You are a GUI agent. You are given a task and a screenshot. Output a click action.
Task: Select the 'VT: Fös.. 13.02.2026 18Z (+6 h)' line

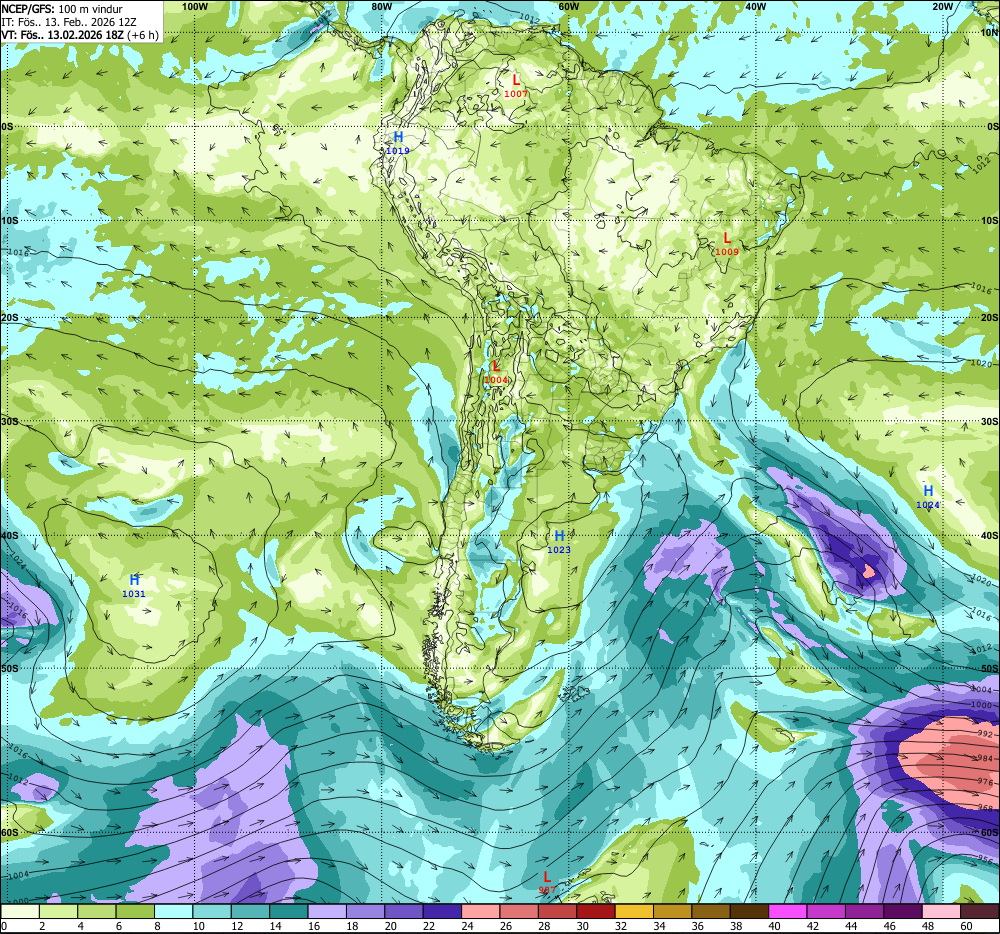pos(80,35)
